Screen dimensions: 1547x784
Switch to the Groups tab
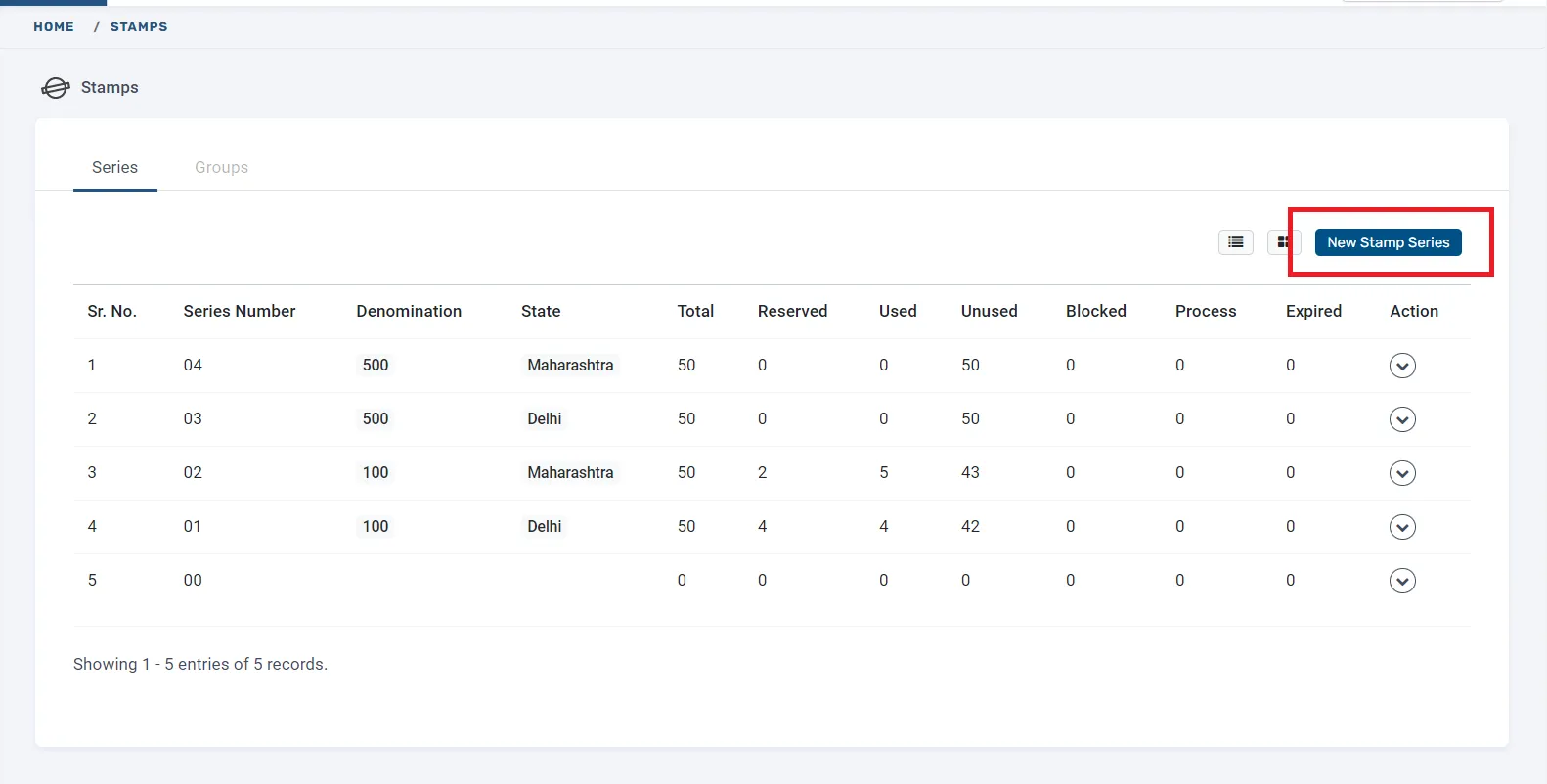[x=221, y=168]
